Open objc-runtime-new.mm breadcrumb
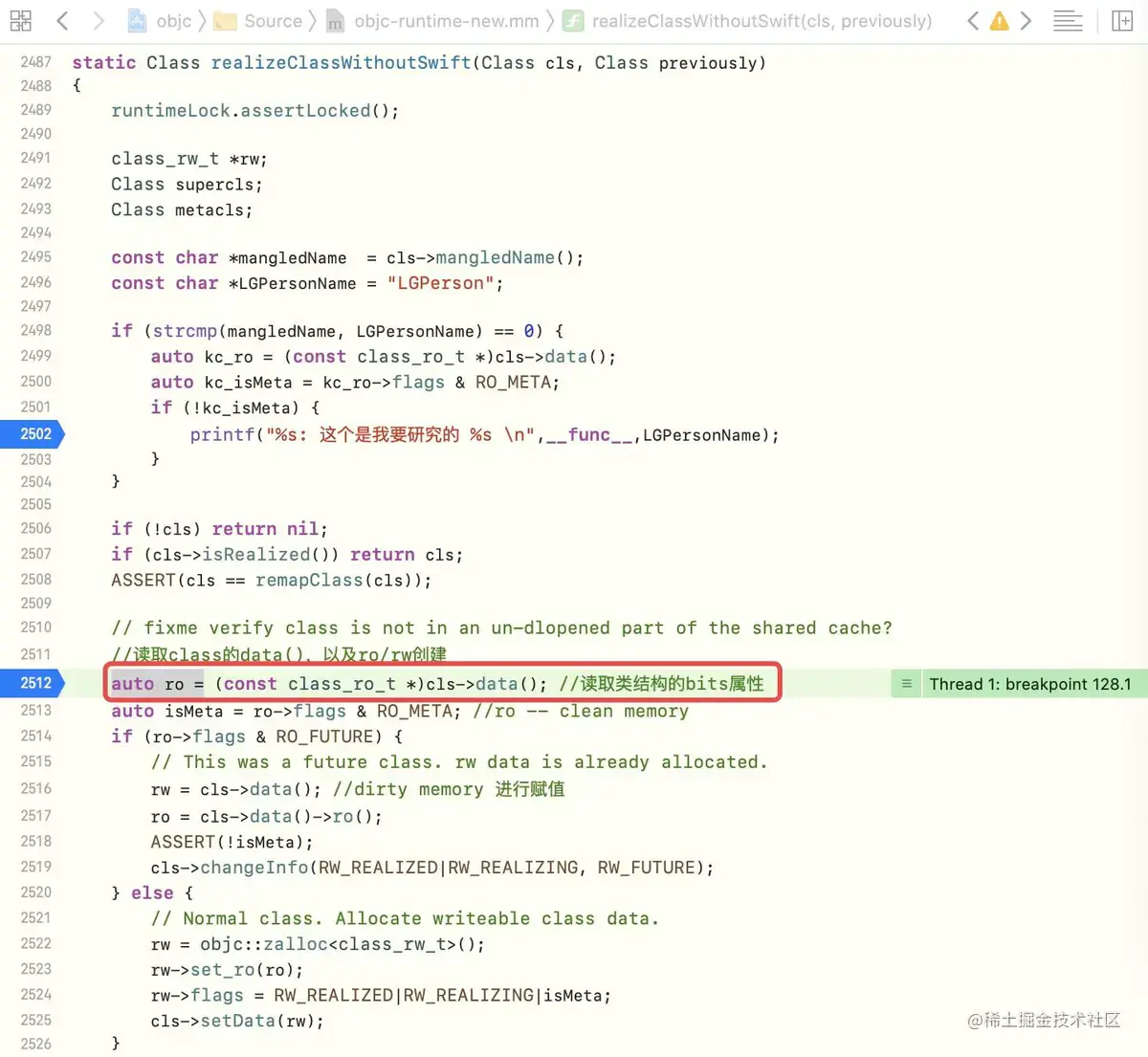 (x=432, y=20)
